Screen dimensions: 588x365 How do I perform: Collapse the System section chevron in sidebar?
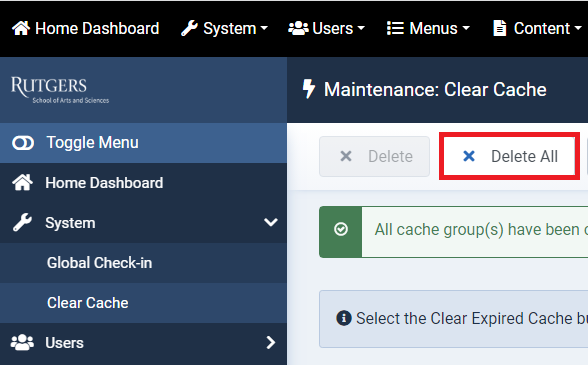271,222
